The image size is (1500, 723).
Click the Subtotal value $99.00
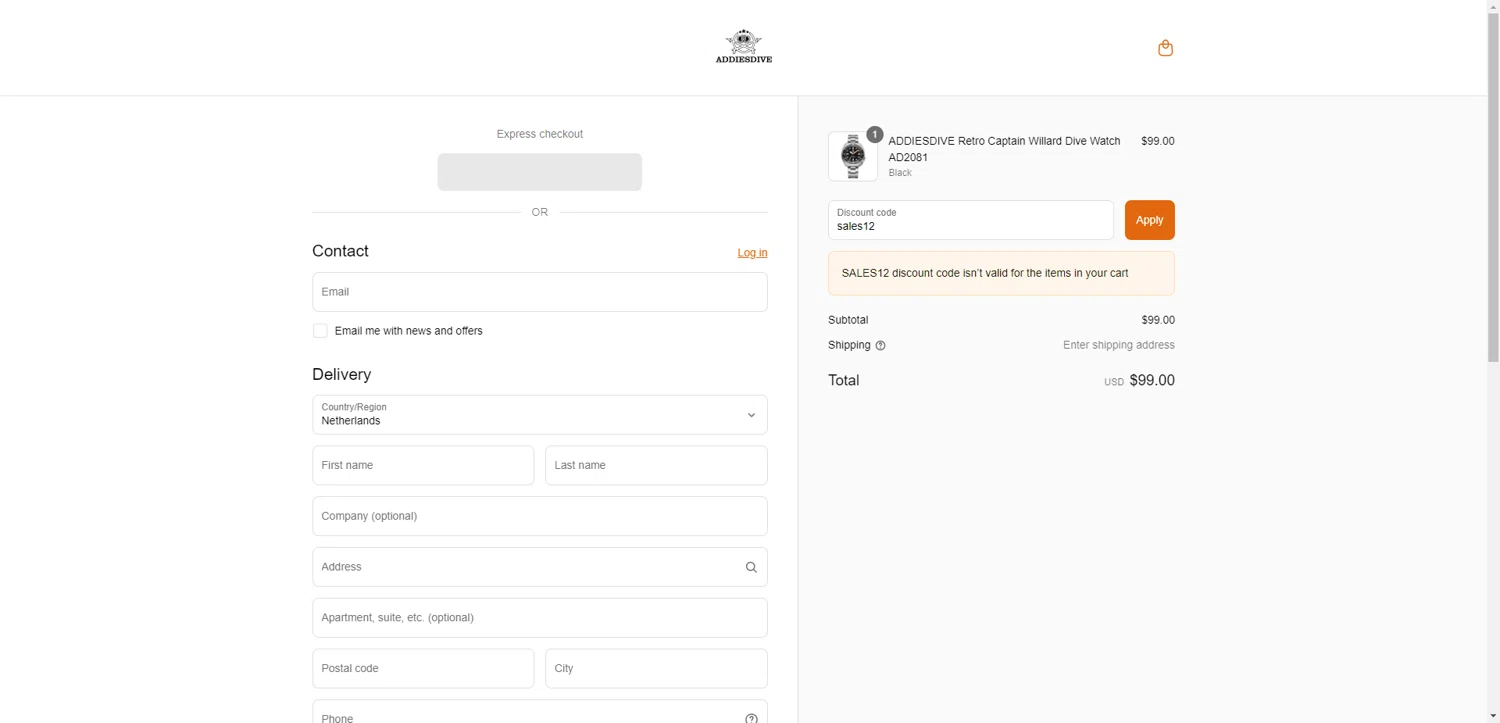tap(1158, 320)
